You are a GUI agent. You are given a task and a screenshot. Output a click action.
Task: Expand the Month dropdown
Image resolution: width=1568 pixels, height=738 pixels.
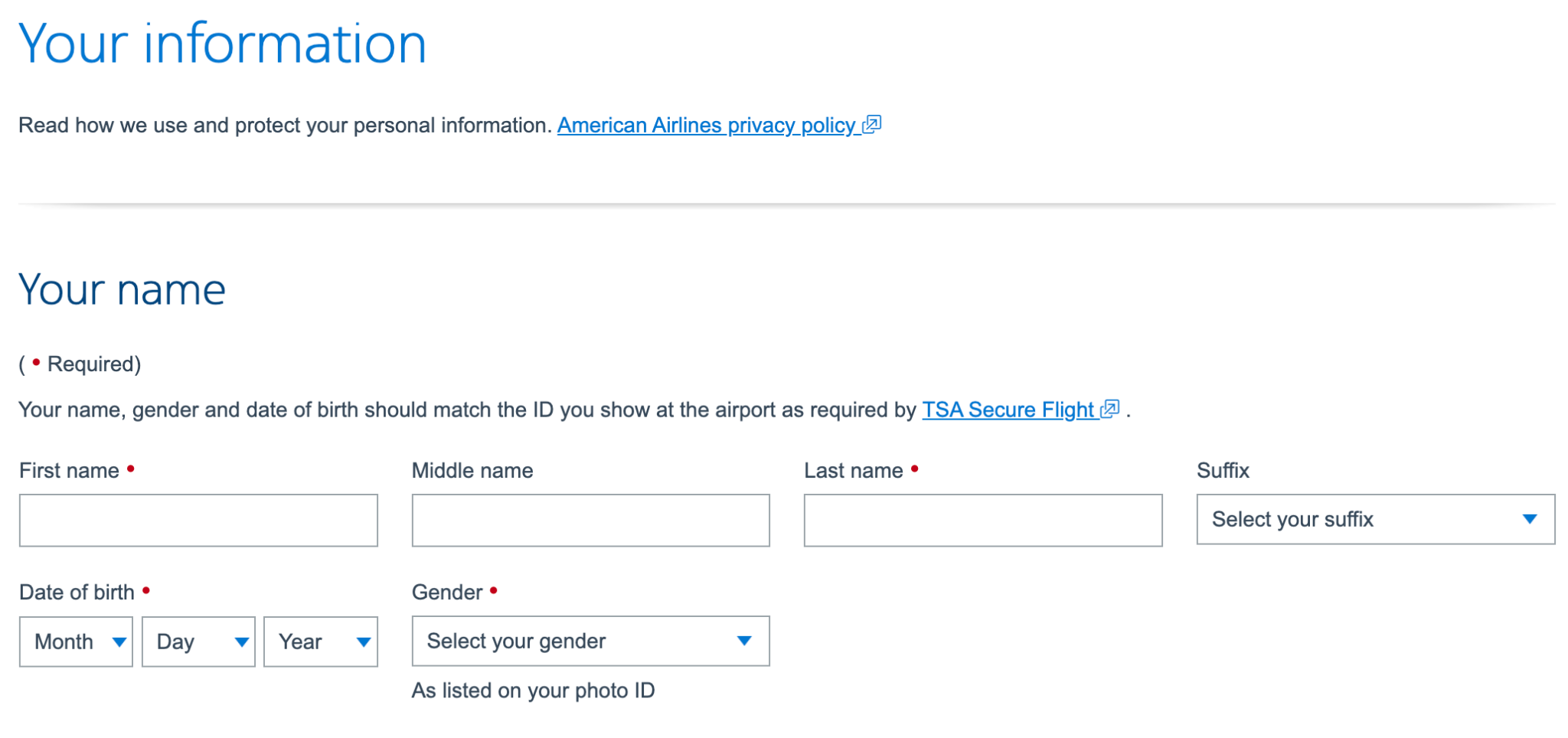tap(76, 642)
